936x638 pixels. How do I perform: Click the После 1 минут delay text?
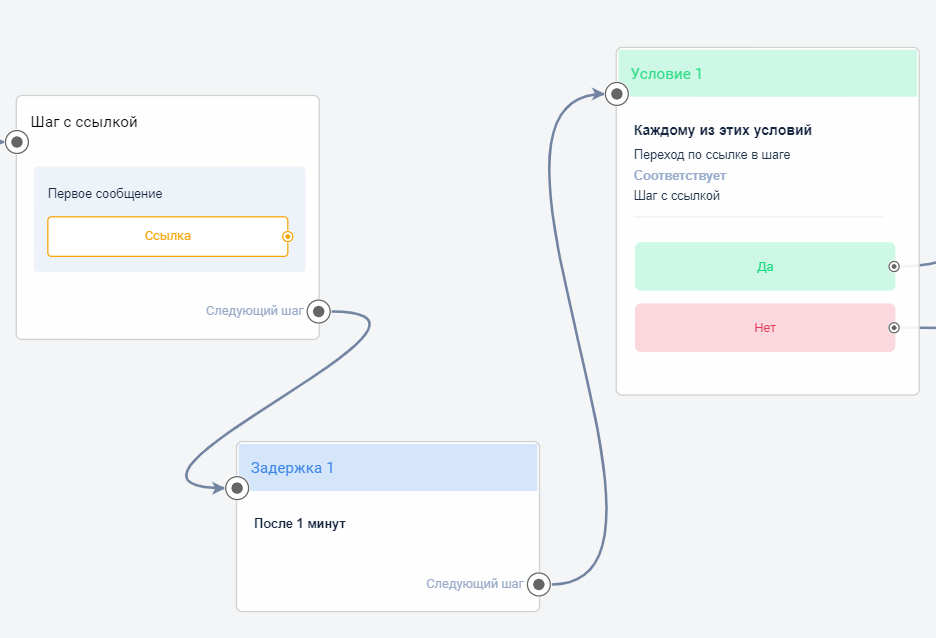tap(300, 524)
